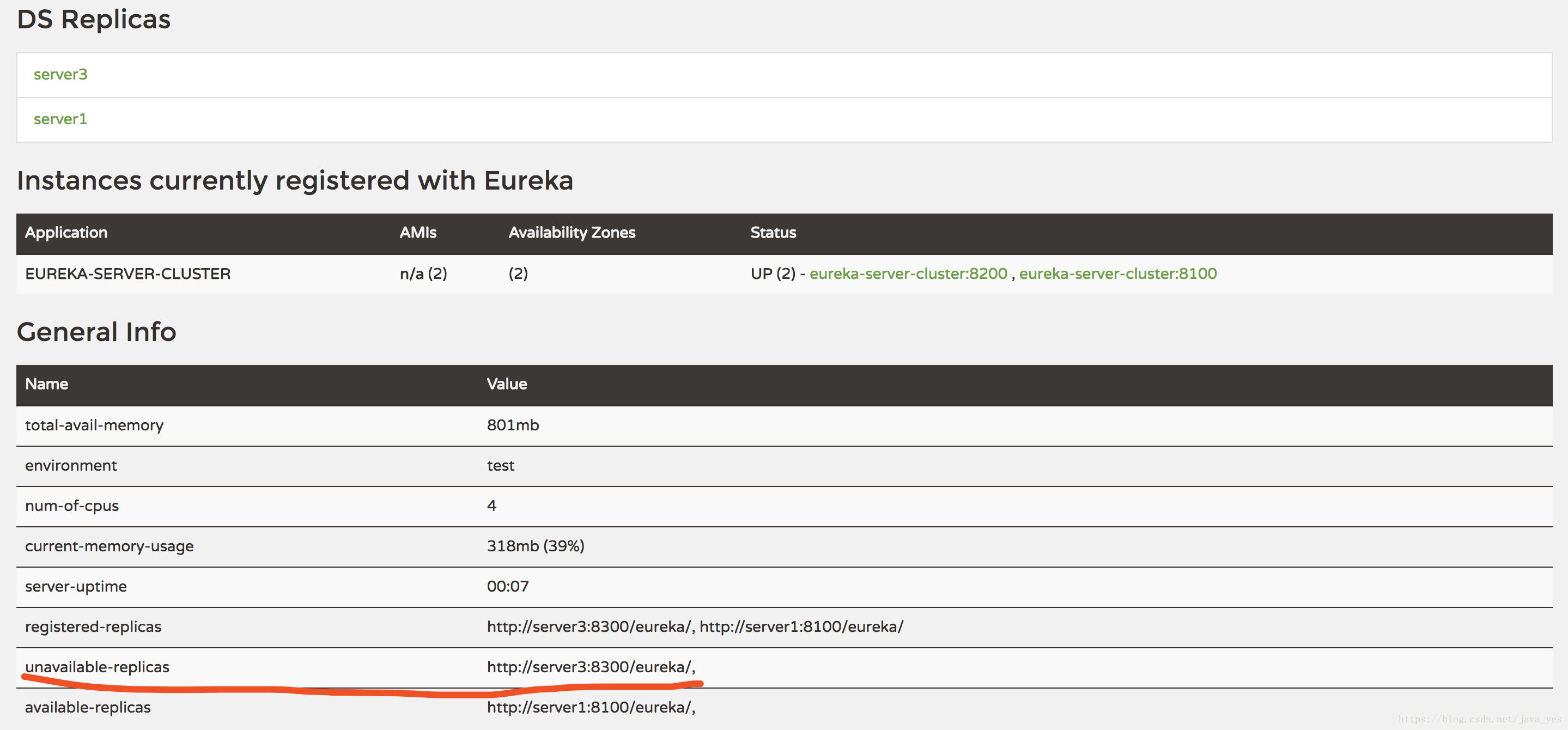The image size is (1568, 730).
Task: Open the server3 replica link
Action: [x=60, y=74]
